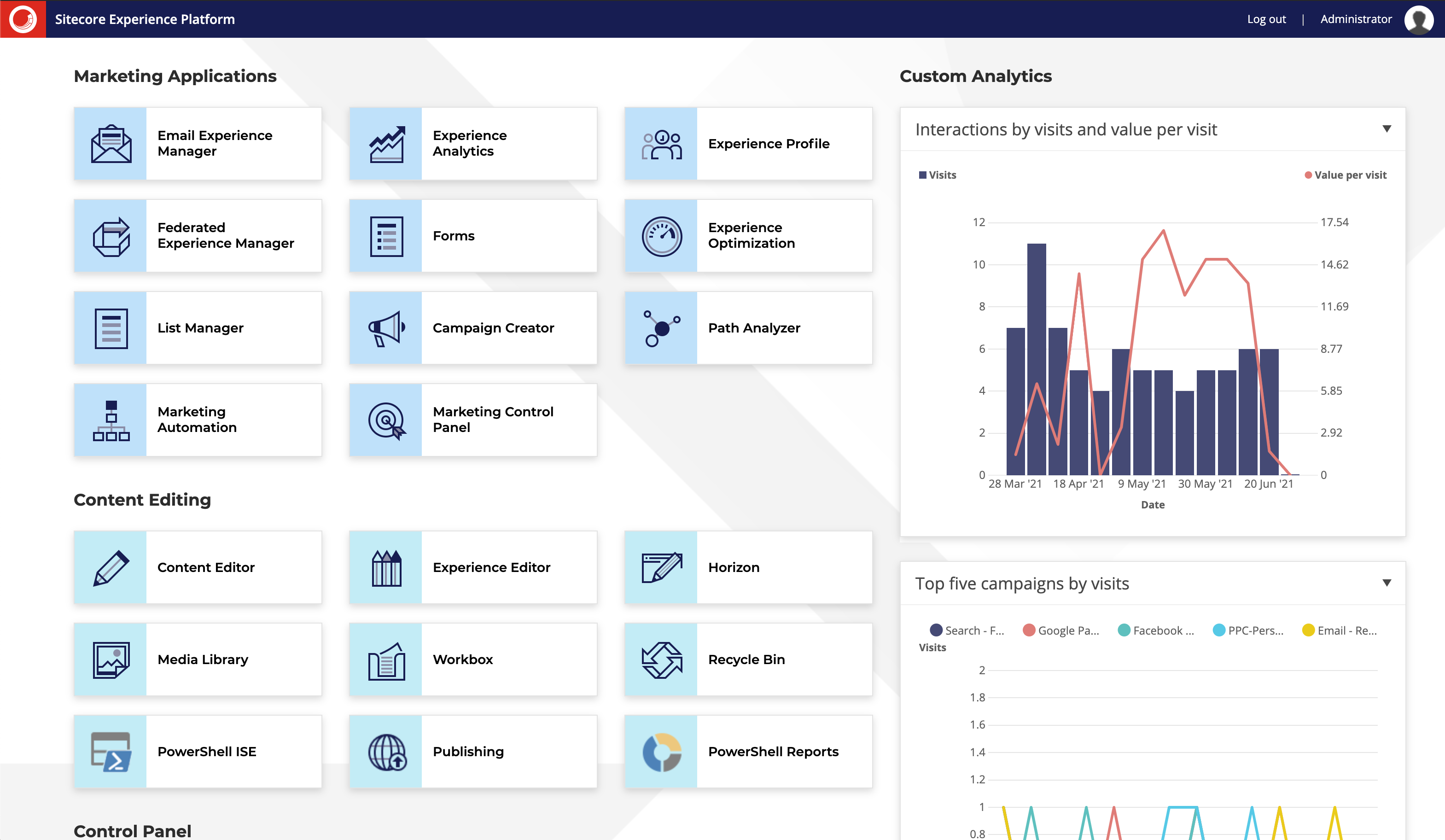Open the Horizon label
The height and width of the screenshot is (840, 1445).
pos(734,567)
